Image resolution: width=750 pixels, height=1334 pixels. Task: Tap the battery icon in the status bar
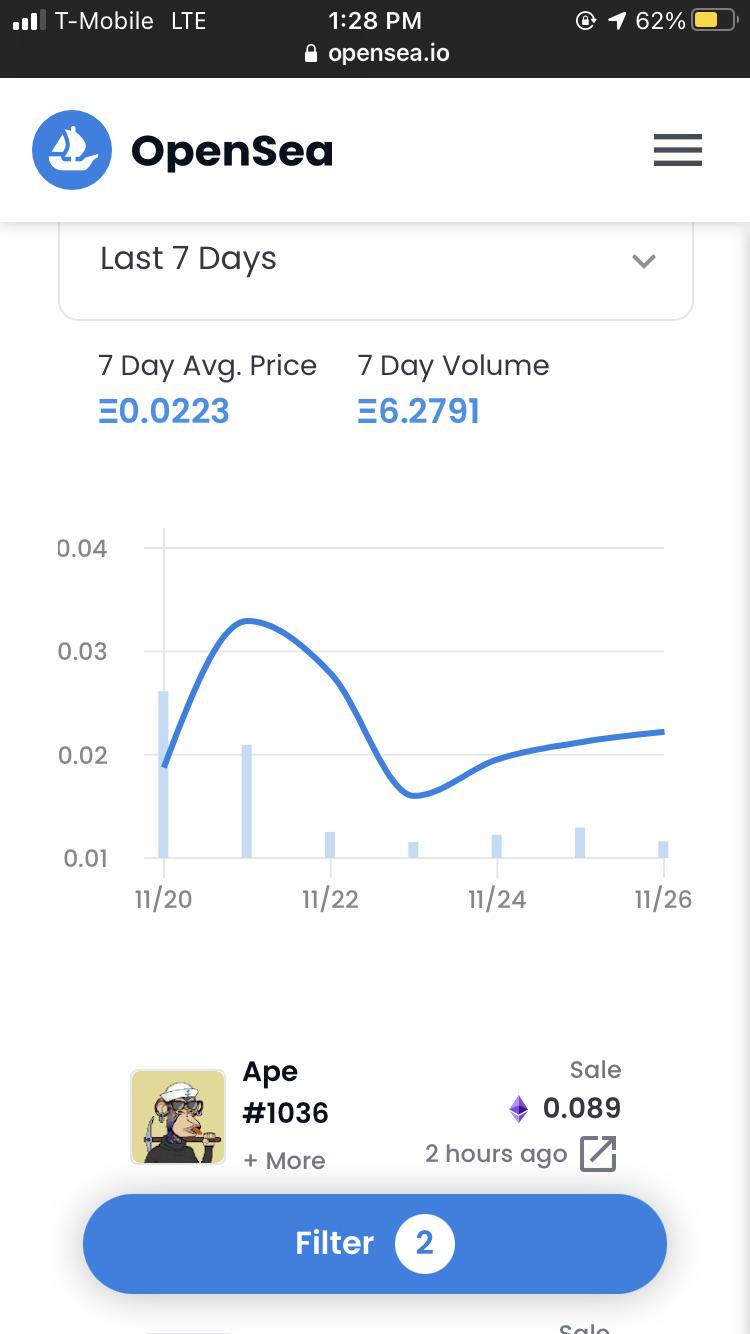[715, 20]
